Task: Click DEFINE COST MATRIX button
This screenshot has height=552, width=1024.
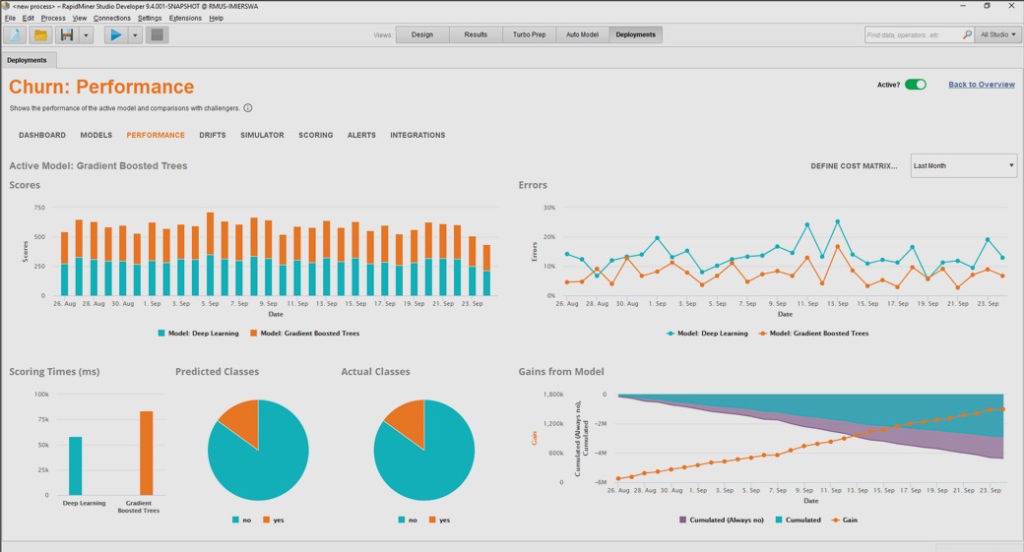Action: point(854,166)
